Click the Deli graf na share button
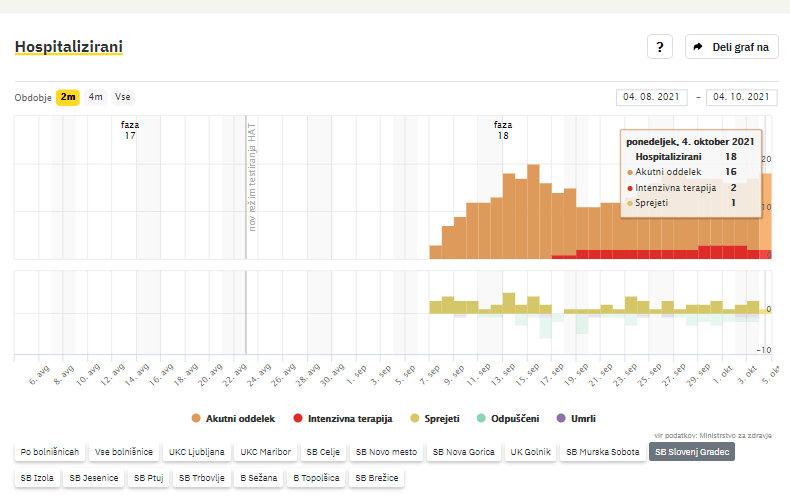Viewport: 790px width, 503px height. tap(731, 47)
